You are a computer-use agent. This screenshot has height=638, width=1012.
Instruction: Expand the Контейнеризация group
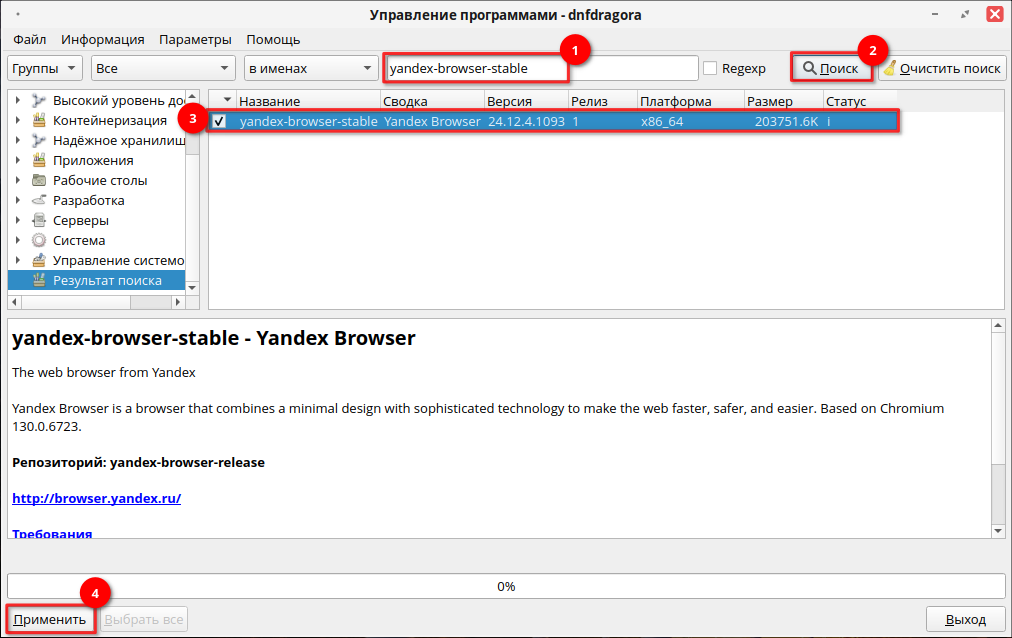tap(18, 121)
